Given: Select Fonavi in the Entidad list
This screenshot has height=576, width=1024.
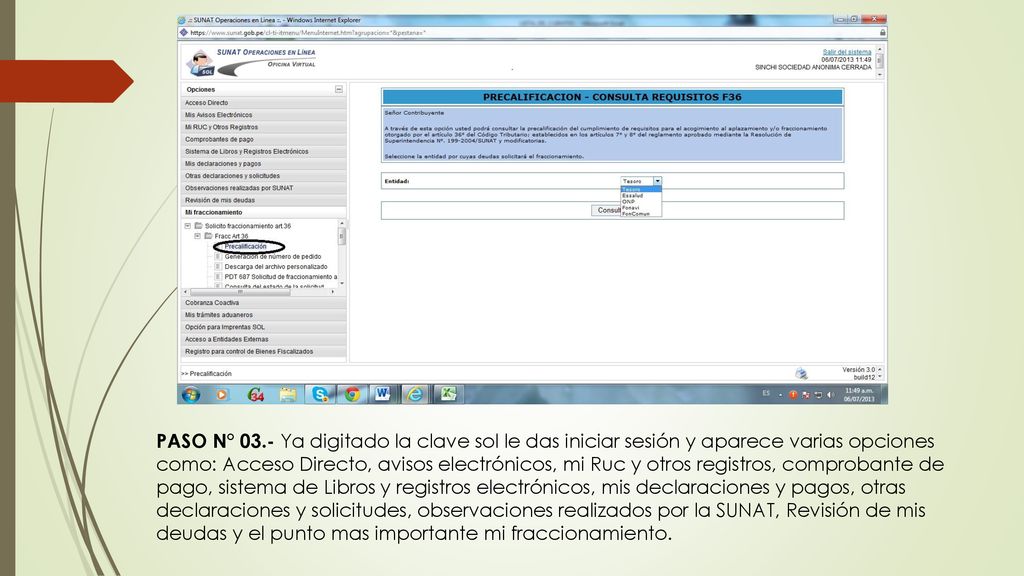Looking at the screenshot, I should pyautogui.click(x=641, y=208).
